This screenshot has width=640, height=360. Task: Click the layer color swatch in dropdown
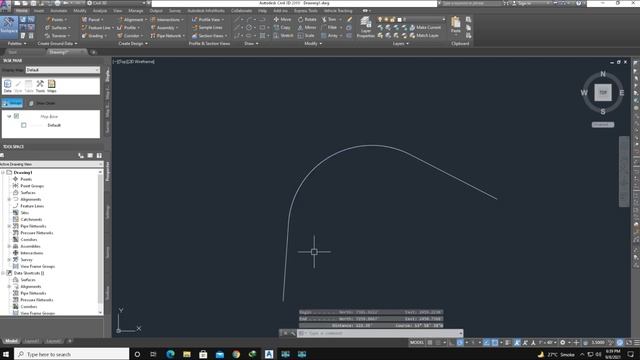click(x=400, y=19)
